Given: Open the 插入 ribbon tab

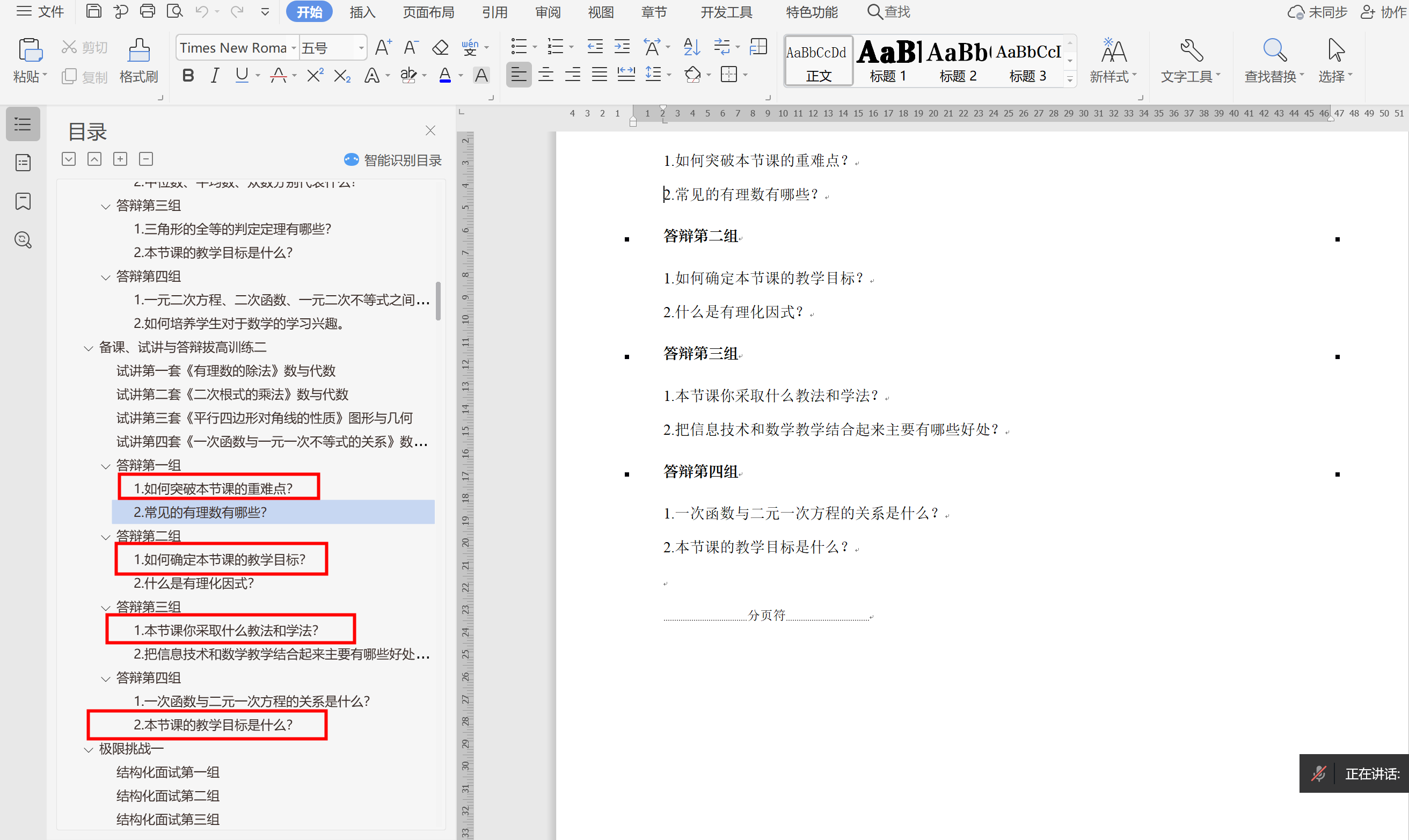Looking at the screenshot, I should point(362,12).
